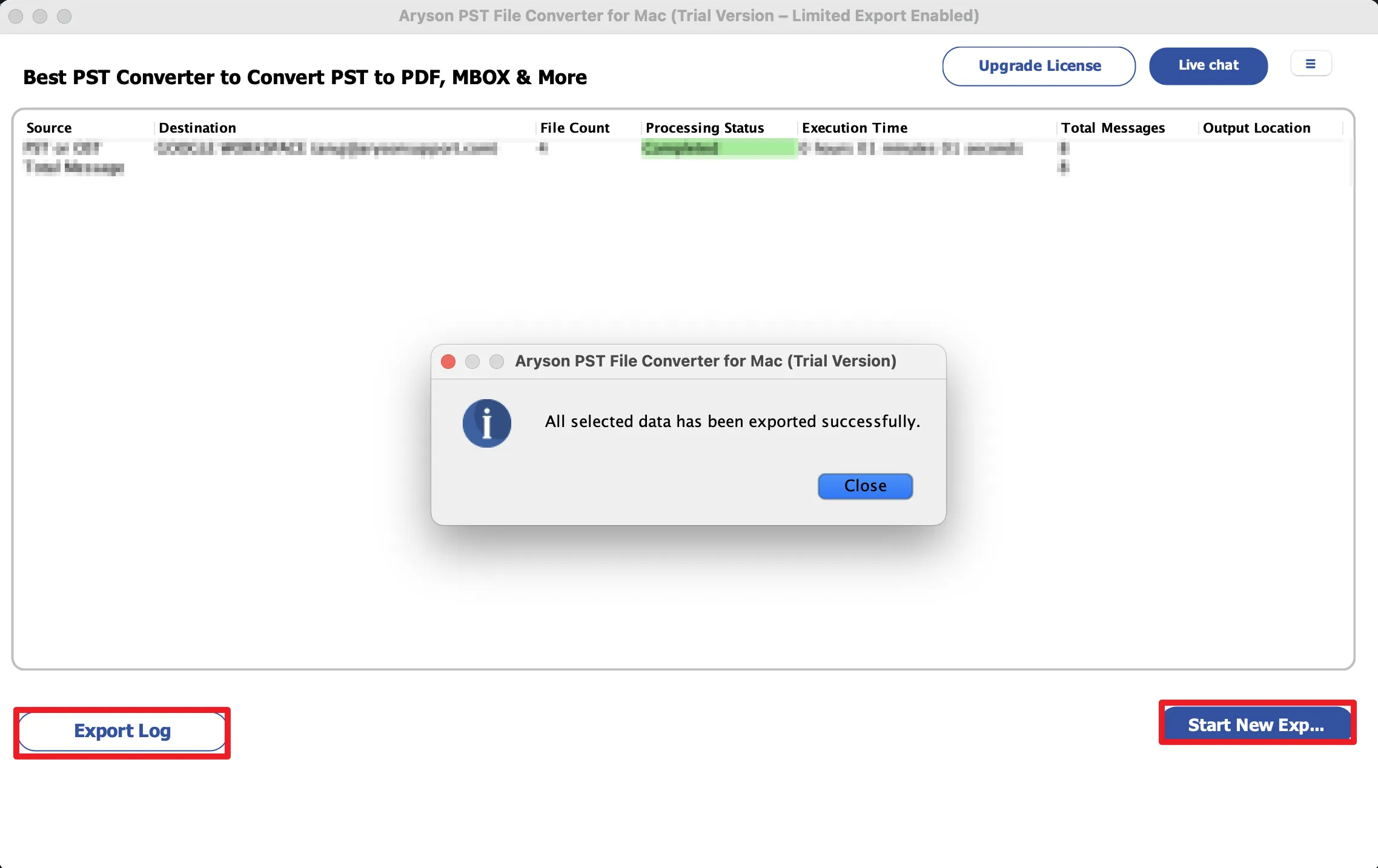Start a new export process
This screenshot has height=868, width=1378.
1257,724
